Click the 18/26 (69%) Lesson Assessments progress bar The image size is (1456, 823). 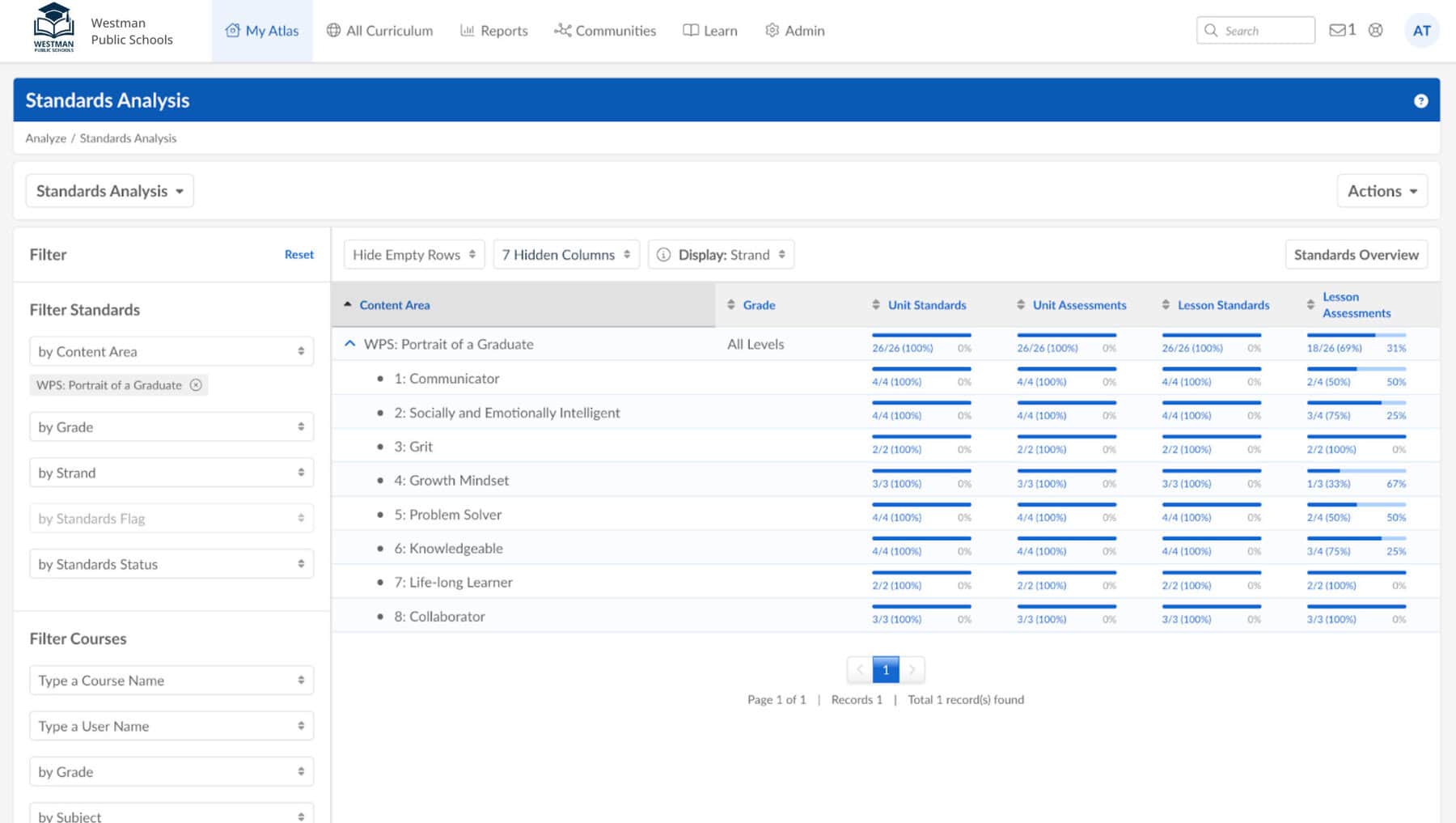(x=1356, y=335)
